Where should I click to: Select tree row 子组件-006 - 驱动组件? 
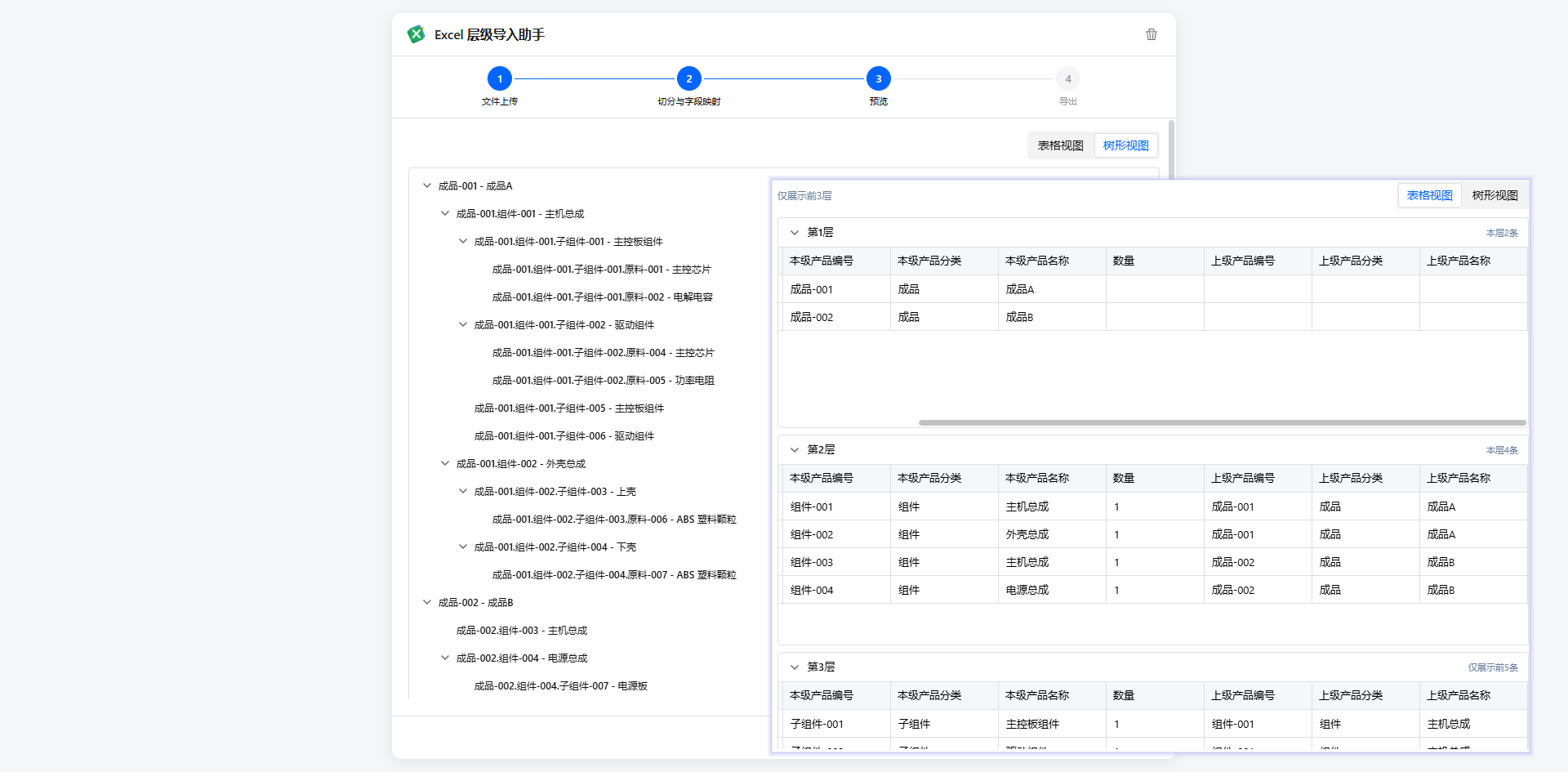(x=564, y=435)
